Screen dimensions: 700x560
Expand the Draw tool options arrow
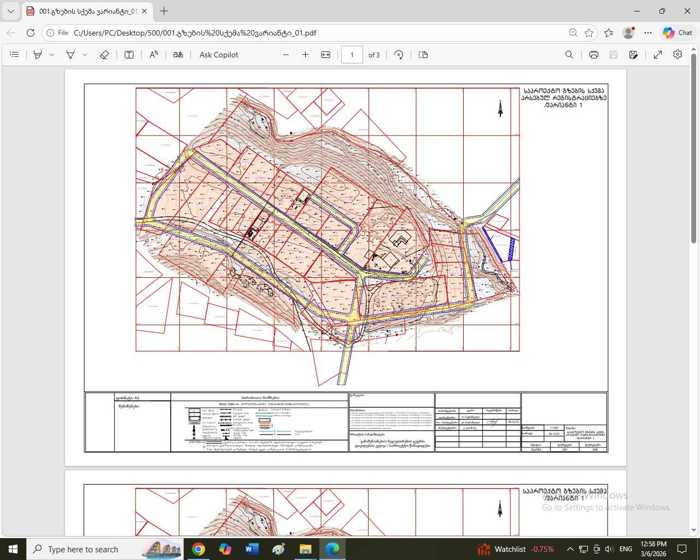click(84, 55)
